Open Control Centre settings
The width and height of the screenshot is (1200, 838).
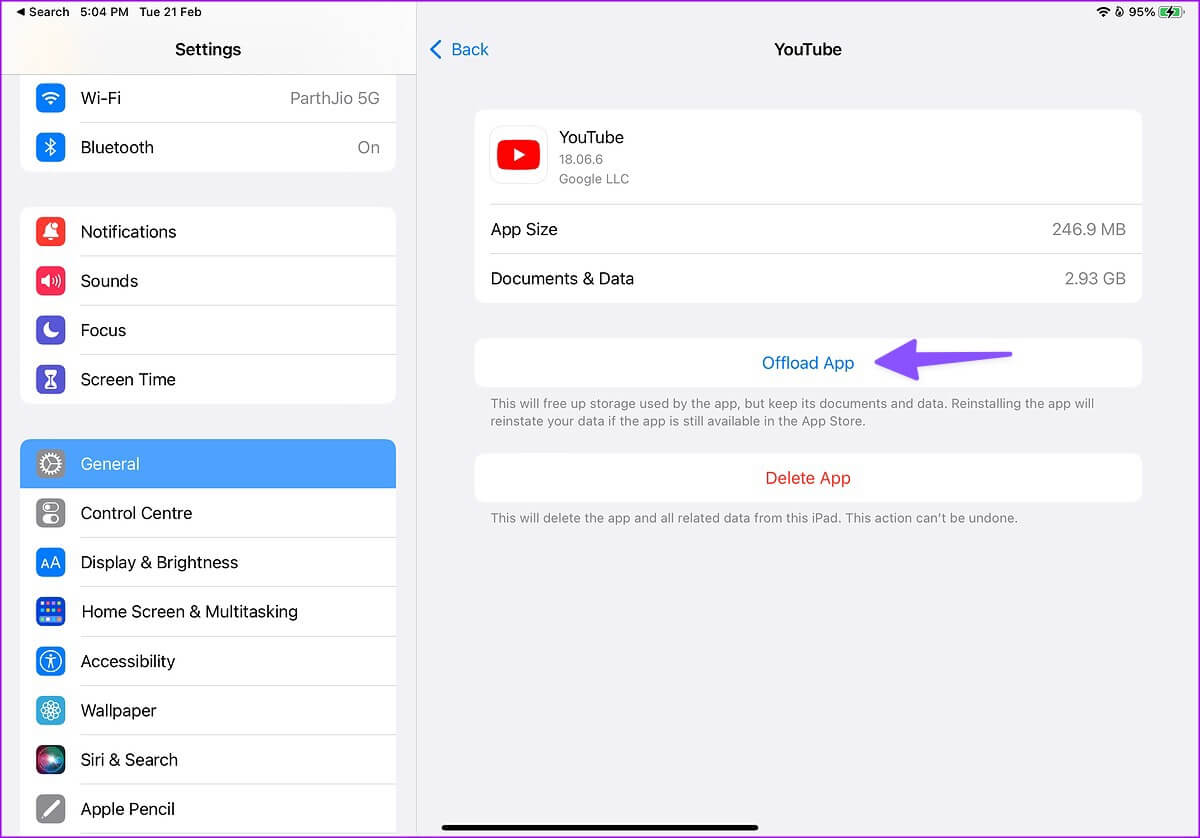click(208, 513)
